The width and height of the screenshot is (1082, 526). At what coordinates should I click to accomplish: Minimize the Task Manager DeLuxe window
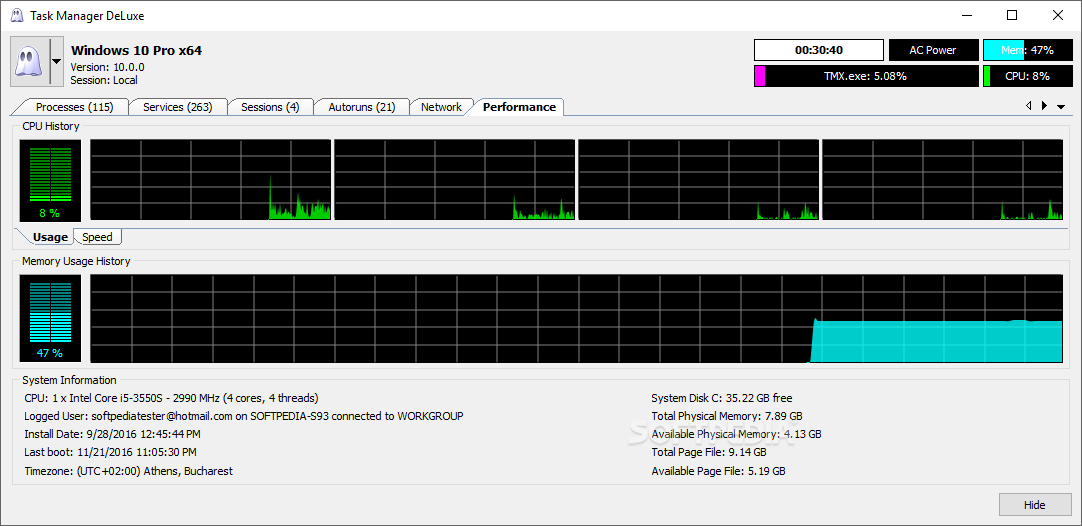(967, 15)
